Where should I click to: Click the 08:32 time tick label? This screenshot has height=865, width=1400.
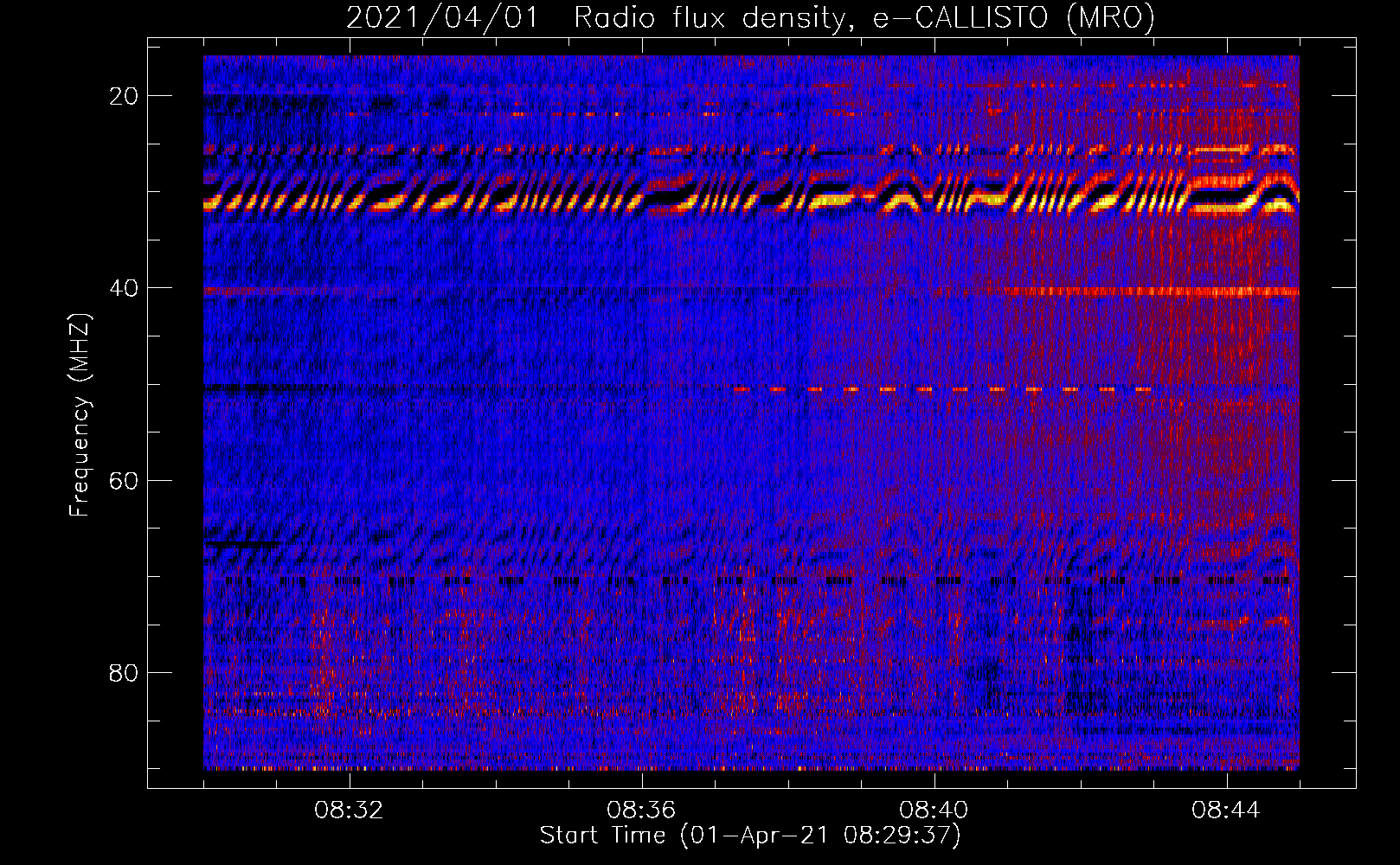pos(350,811)
